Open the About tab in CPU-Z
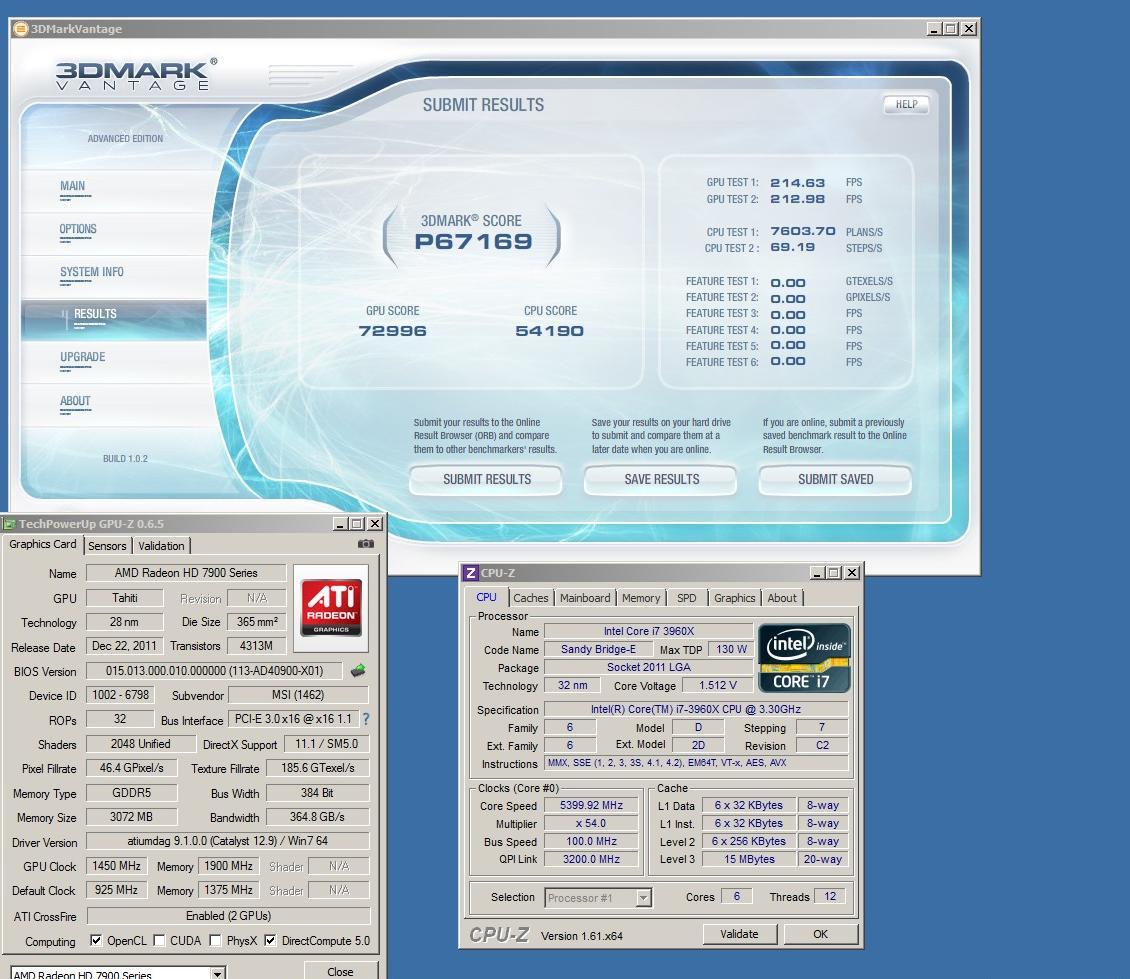 click(x=782, y=598)
